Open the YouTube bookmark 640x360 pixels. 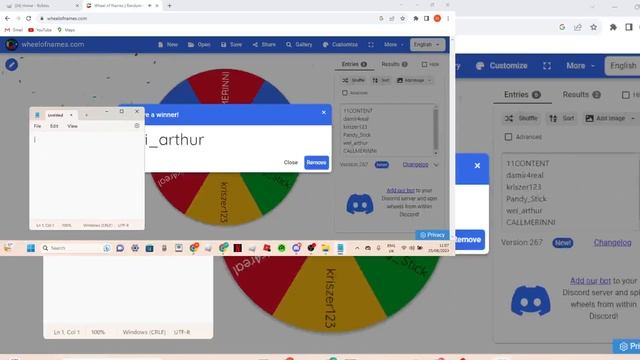pyautogui.click(x=40, y=30)
